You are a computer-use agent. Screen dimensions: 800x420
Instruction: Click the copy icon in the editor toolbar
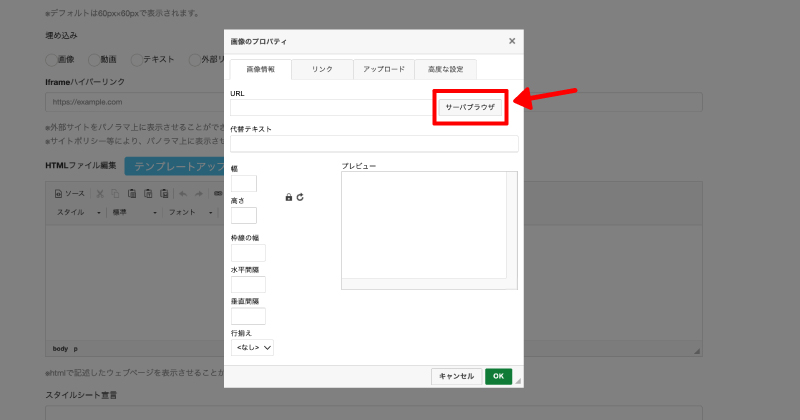[x=117, y=193]
